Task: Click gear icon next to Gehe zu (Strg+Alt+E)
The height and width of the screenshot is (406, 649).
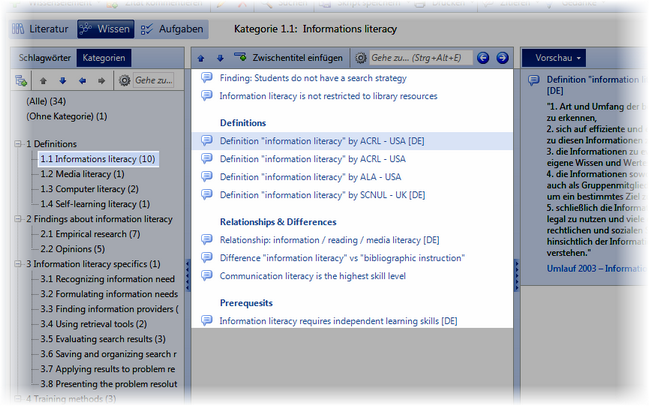Action: (361, 58)
